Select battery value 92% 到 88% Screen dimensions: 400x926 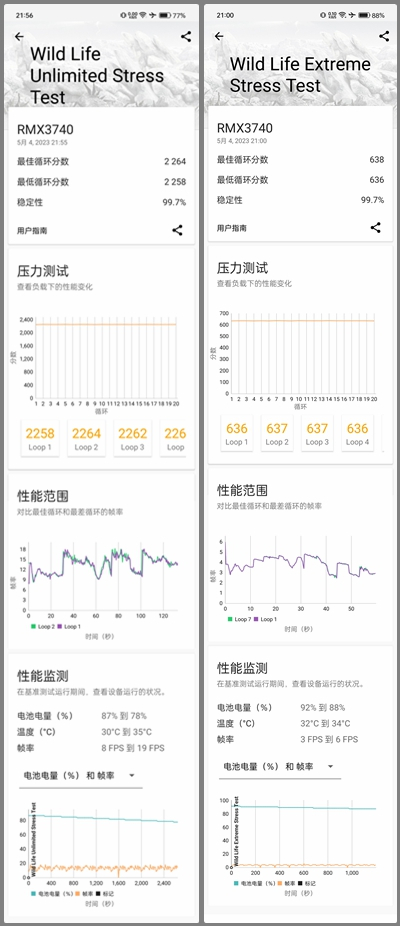pos(323,707)
